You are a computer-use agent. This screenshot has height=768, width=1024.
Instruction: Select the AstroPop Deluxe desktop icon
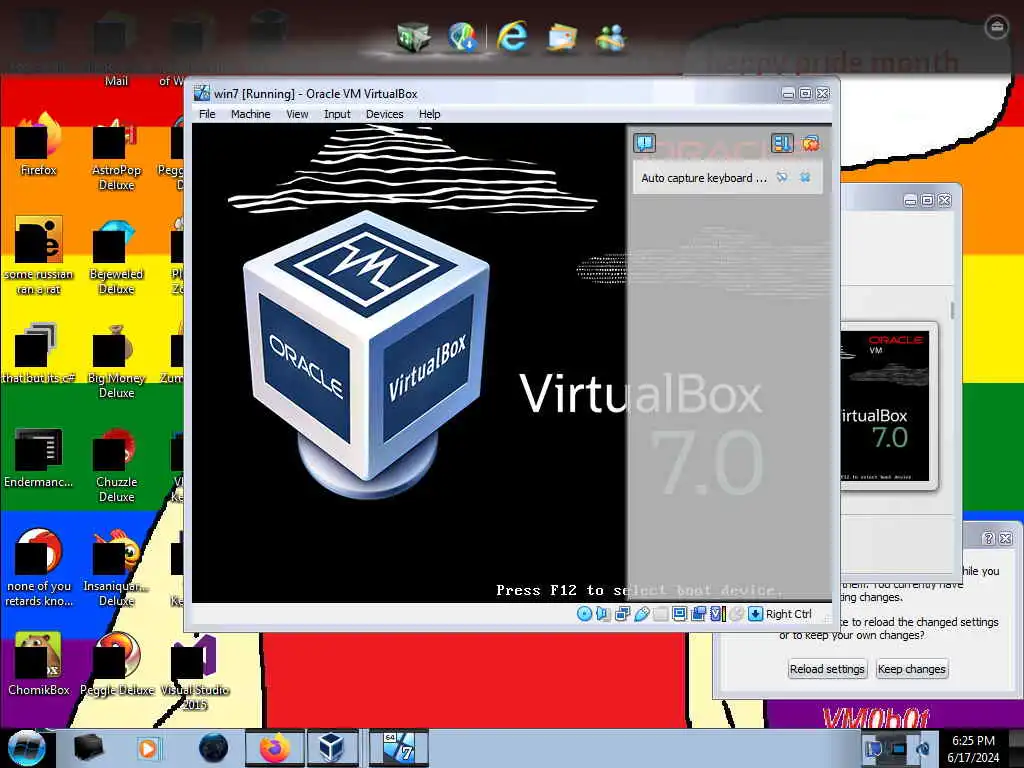click(116, 153)
